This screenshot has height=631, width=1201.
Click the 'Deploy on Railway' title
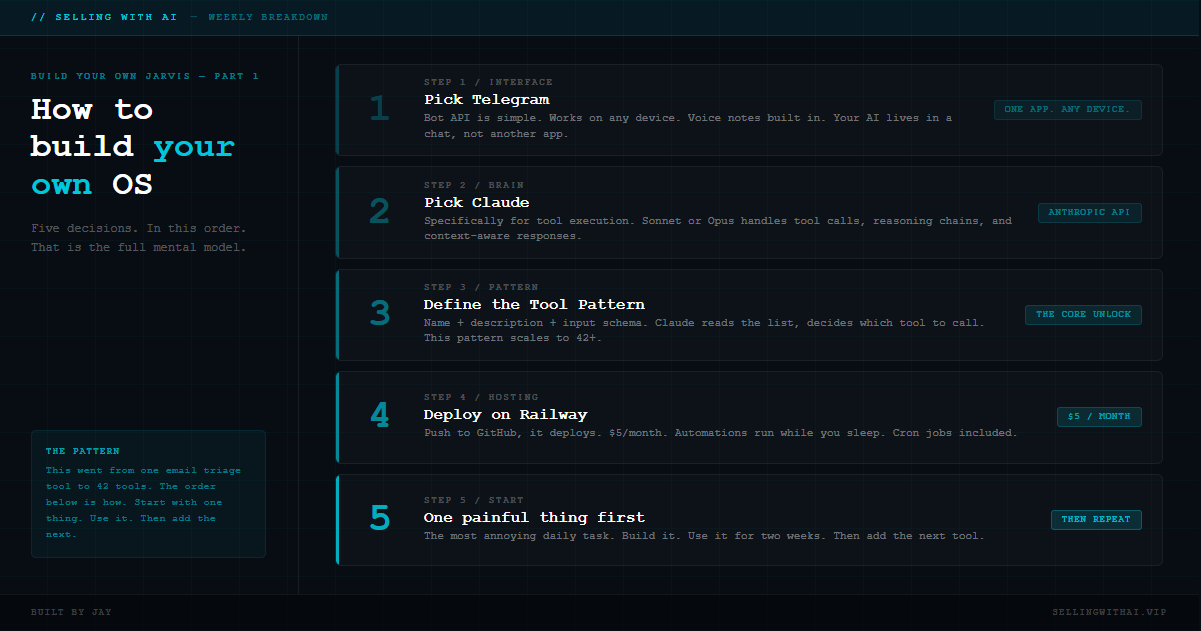(x=505, y=415)
